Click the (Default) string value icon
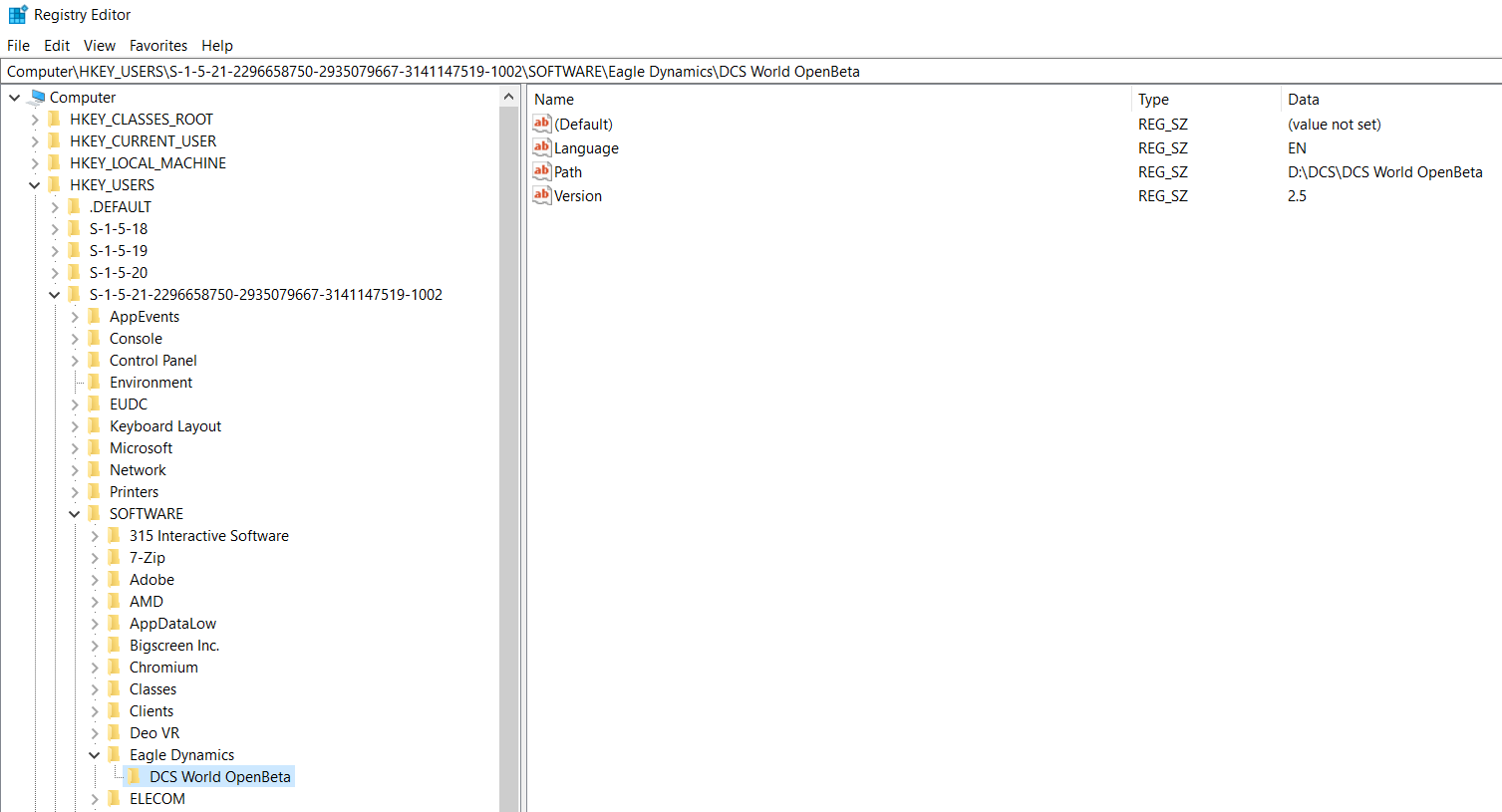This screenshot has width=1502, height=812. [542, 124]
